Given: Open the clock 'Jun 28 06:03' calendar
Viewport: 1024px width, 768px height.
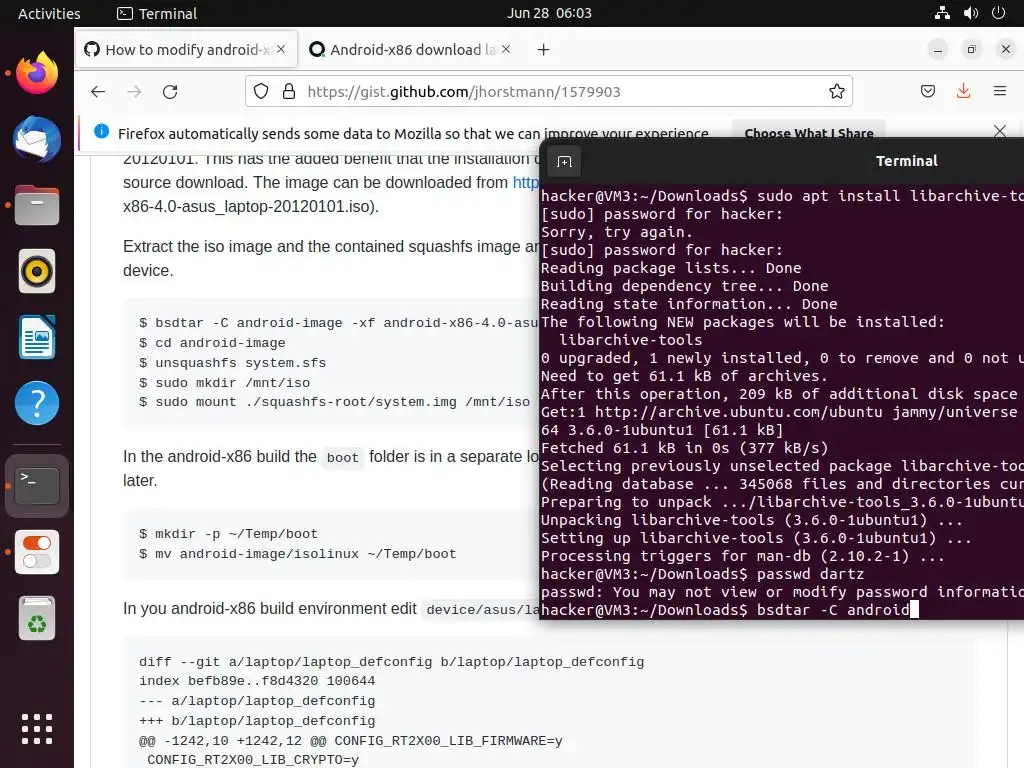Looking at the screenshot, I should point(549,13).
